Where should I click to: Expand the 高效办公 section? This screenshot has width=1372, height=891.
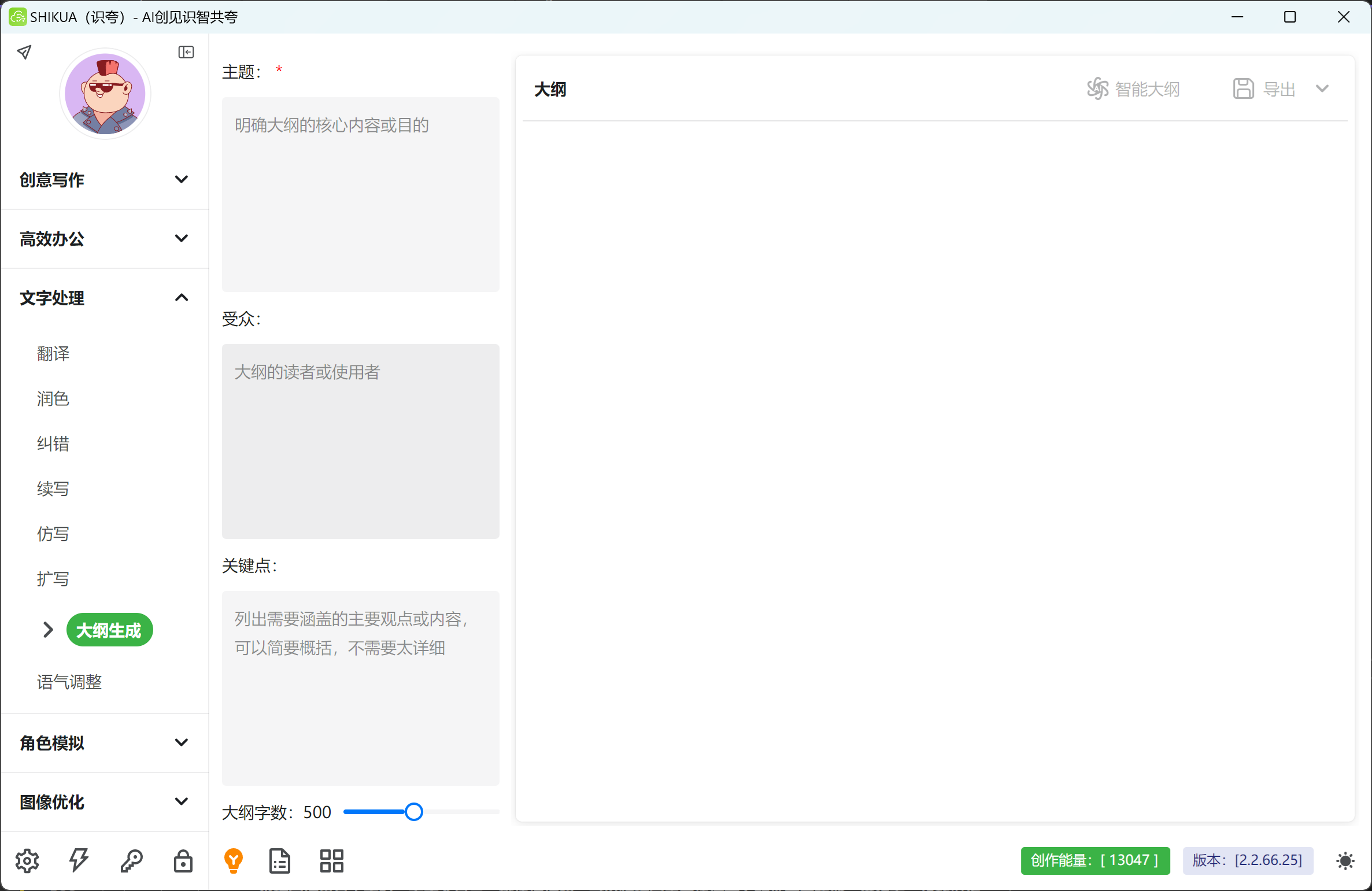(x=105, y=239)
